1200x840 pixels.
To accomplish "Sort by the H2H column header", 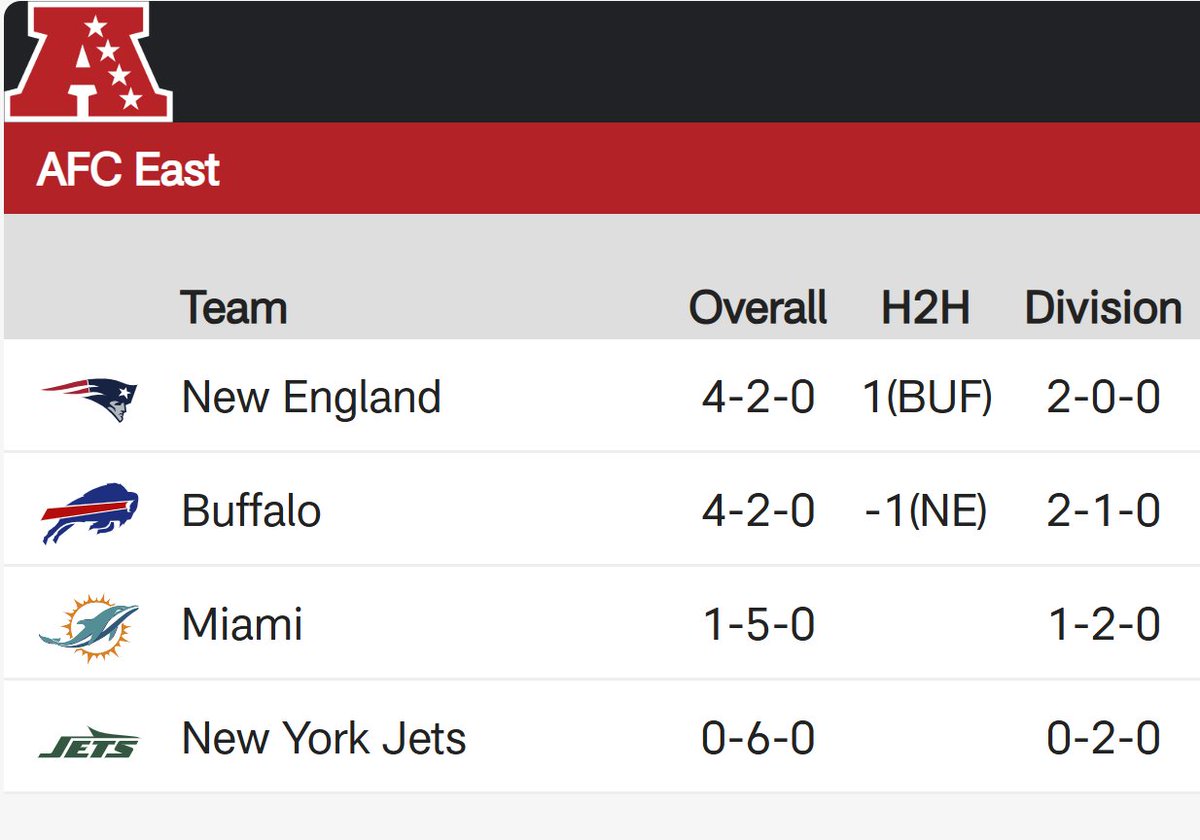I will (x=925, y=307).
